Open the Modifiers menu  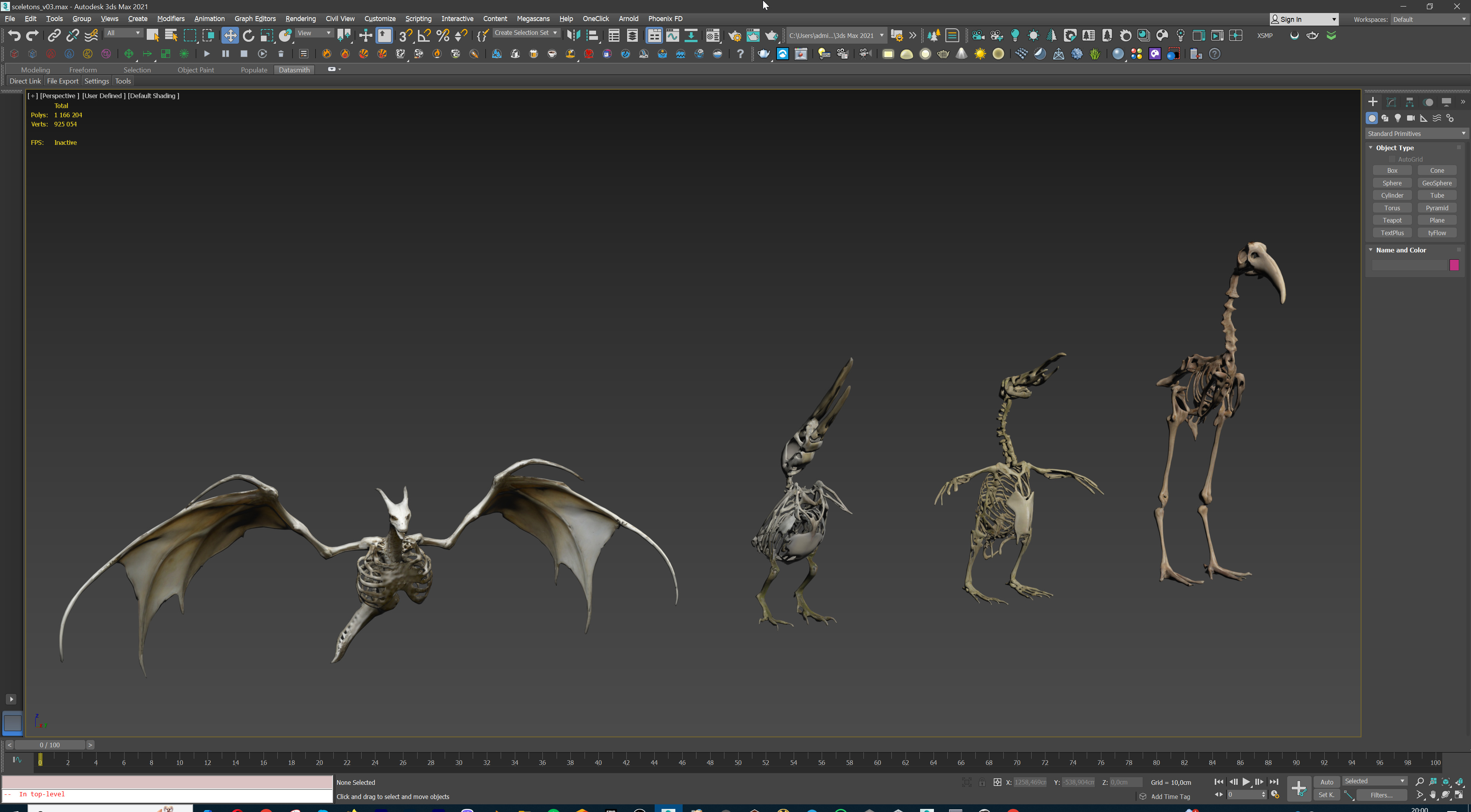pos(171,18)
